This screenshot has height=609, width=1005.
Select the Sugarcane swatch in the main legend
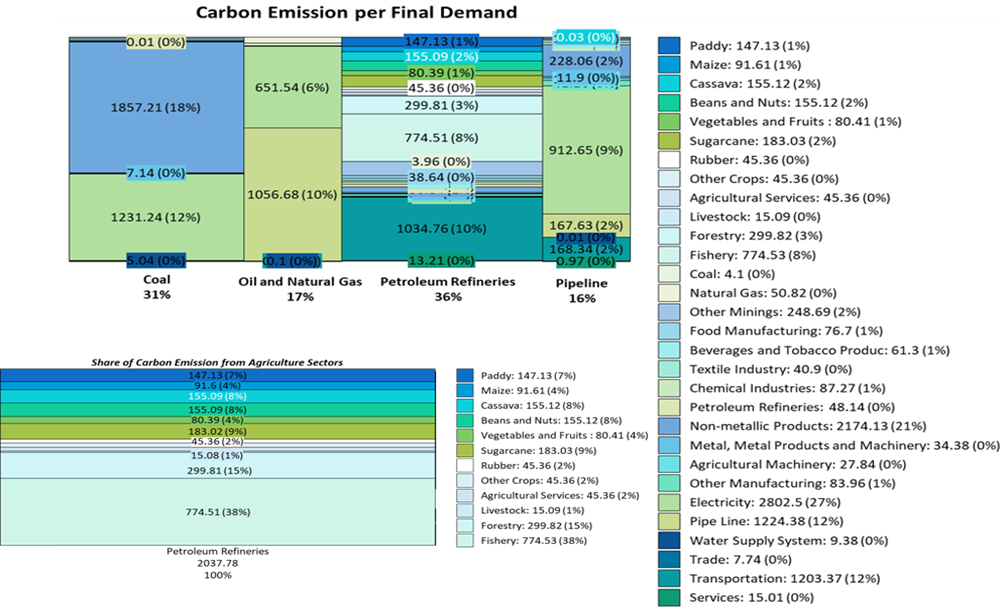(669, 140)
